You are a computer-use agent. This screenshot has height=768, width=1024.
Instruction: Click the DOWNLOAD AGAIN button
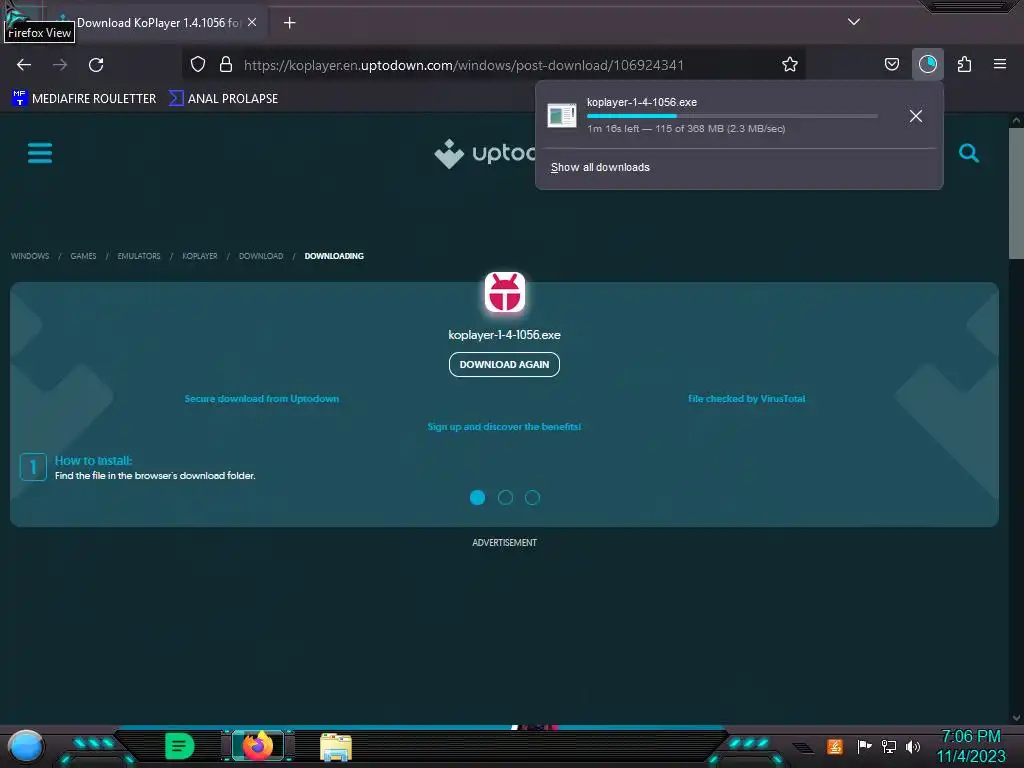[x=504, y=364]
